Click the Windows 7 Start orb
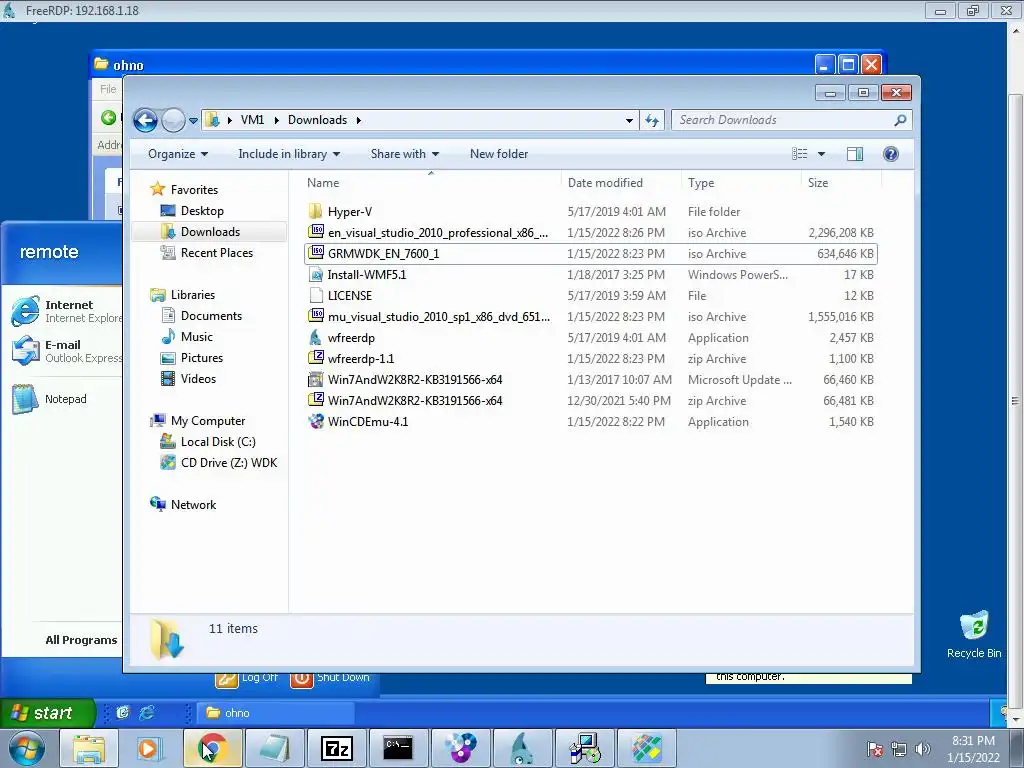Viewport: 1024px width, 768px height. tap(26, 748)
